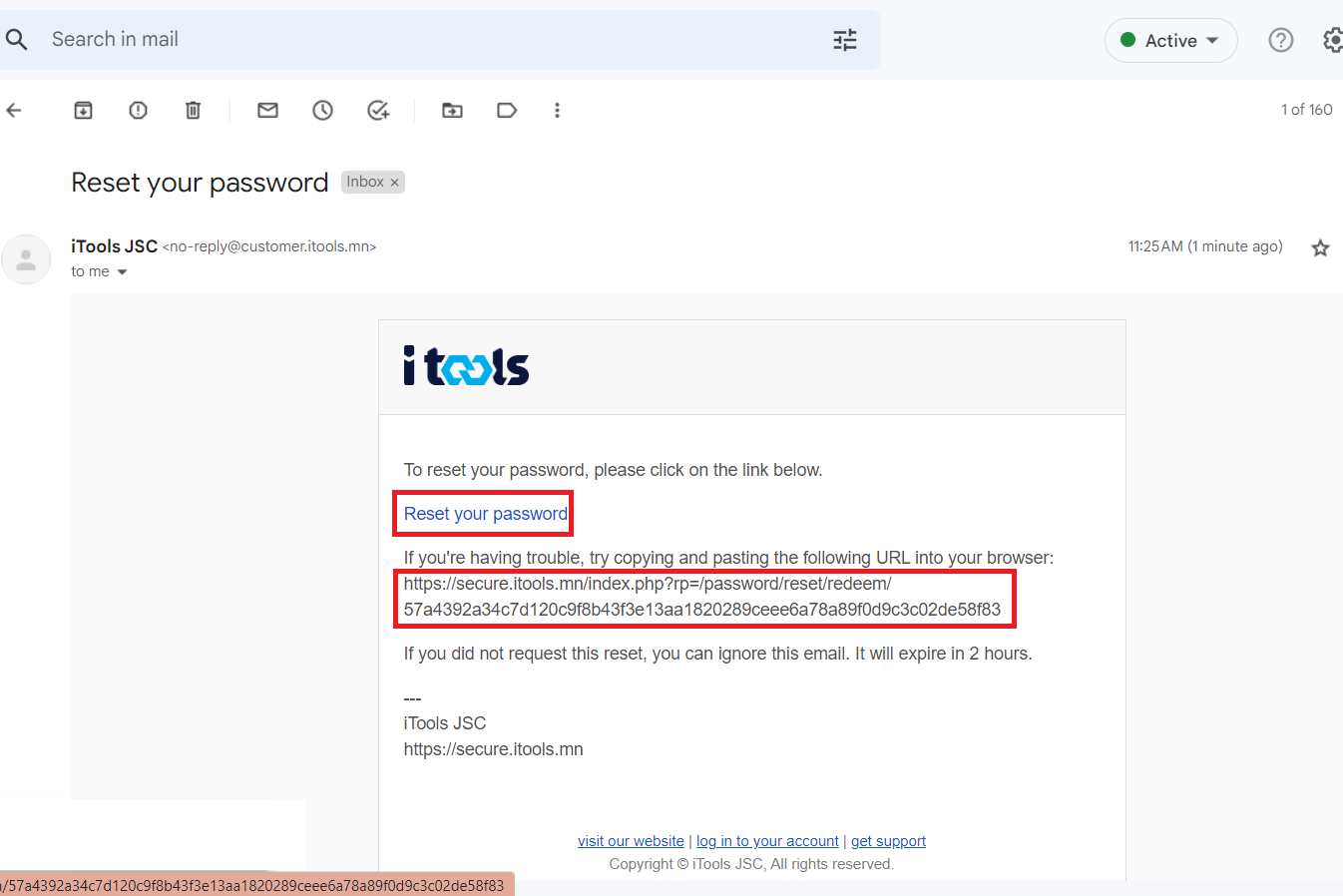
Task: Remove the Inbox label with x
Action: click(x=395, y=183)
